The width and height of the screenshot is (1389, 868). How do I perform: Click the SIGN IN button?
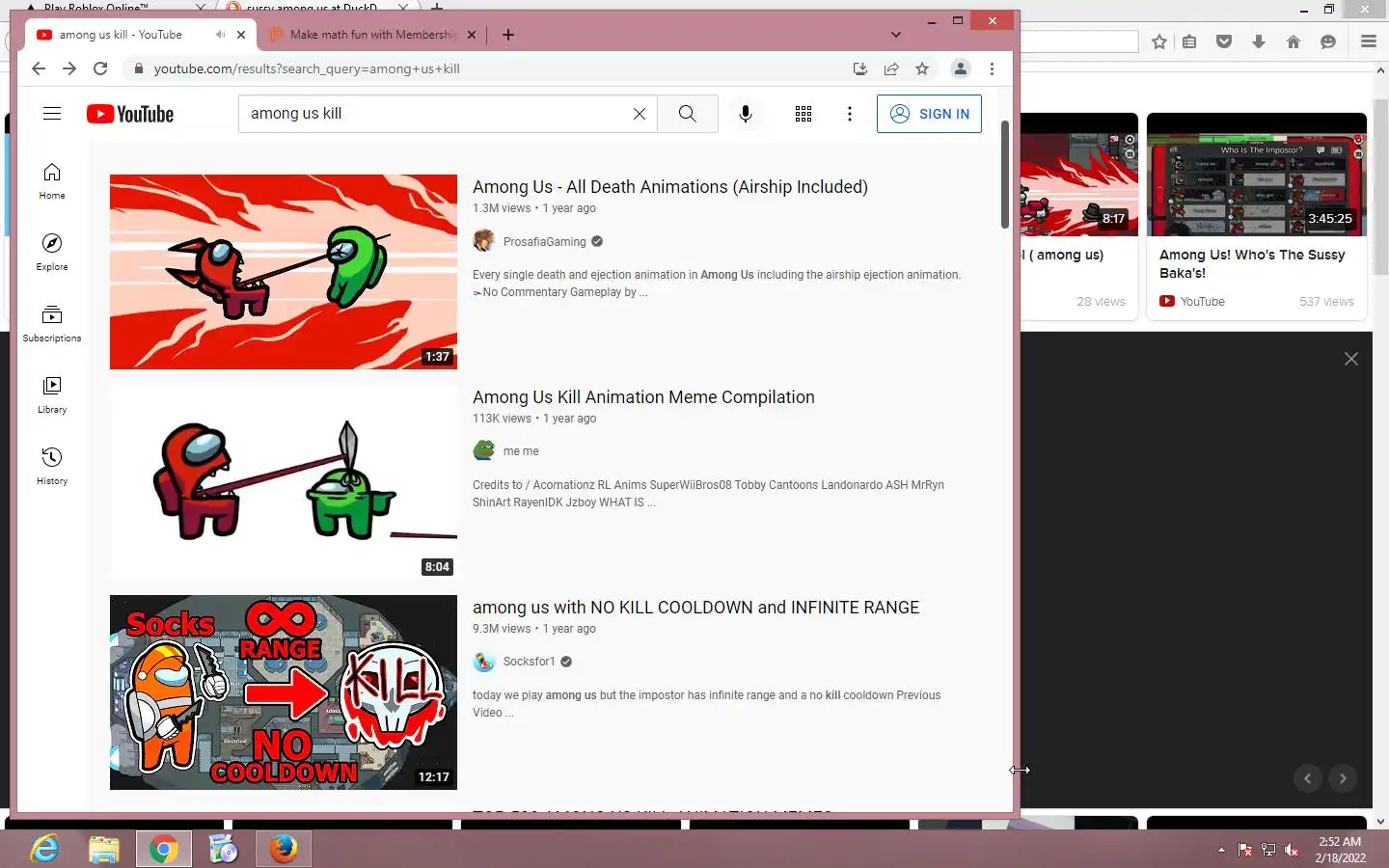coord(929,114)
